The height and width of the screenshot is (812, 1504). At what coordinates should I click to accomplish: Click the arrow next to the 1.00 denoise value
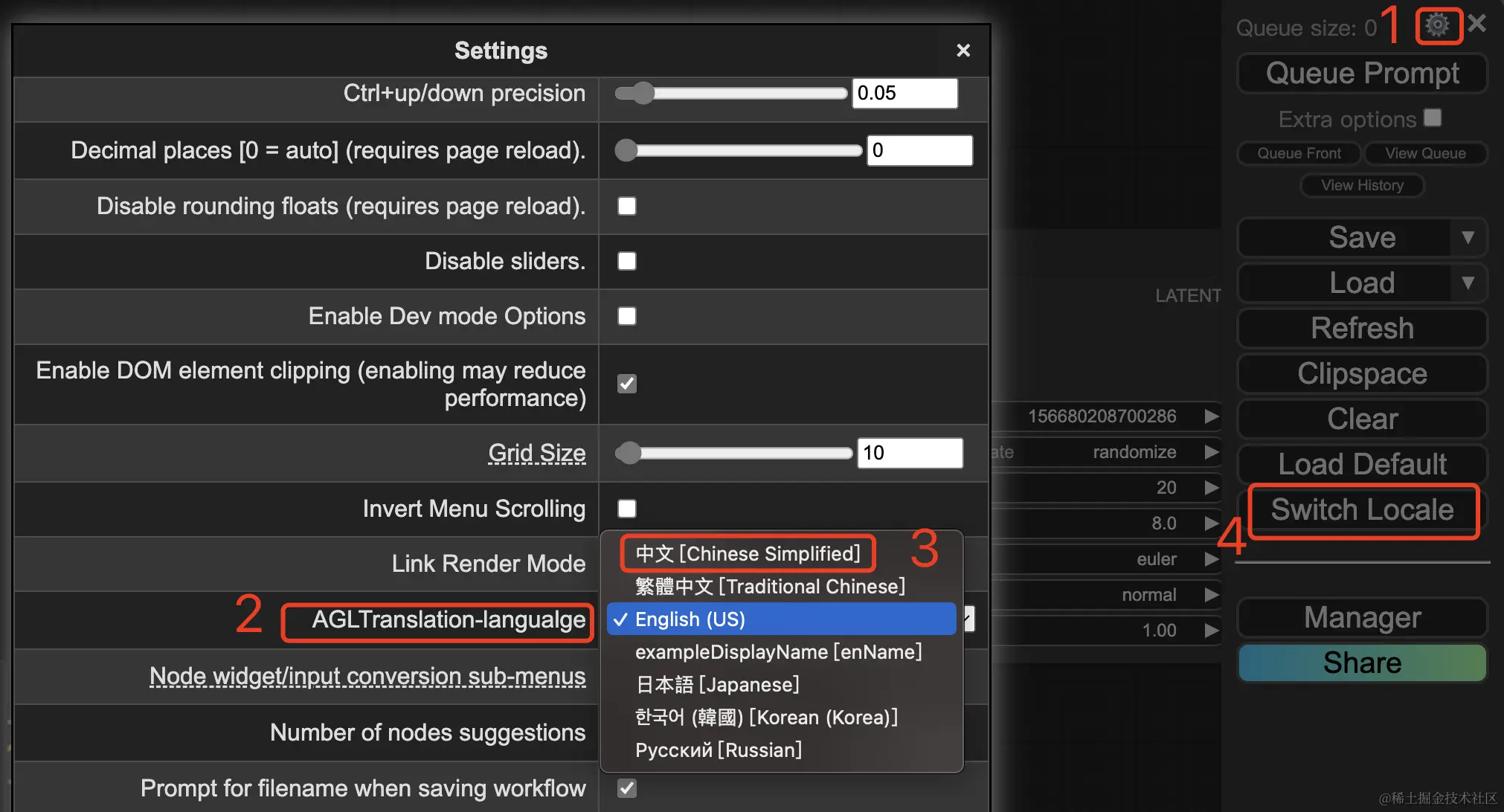pos(1212,631)
